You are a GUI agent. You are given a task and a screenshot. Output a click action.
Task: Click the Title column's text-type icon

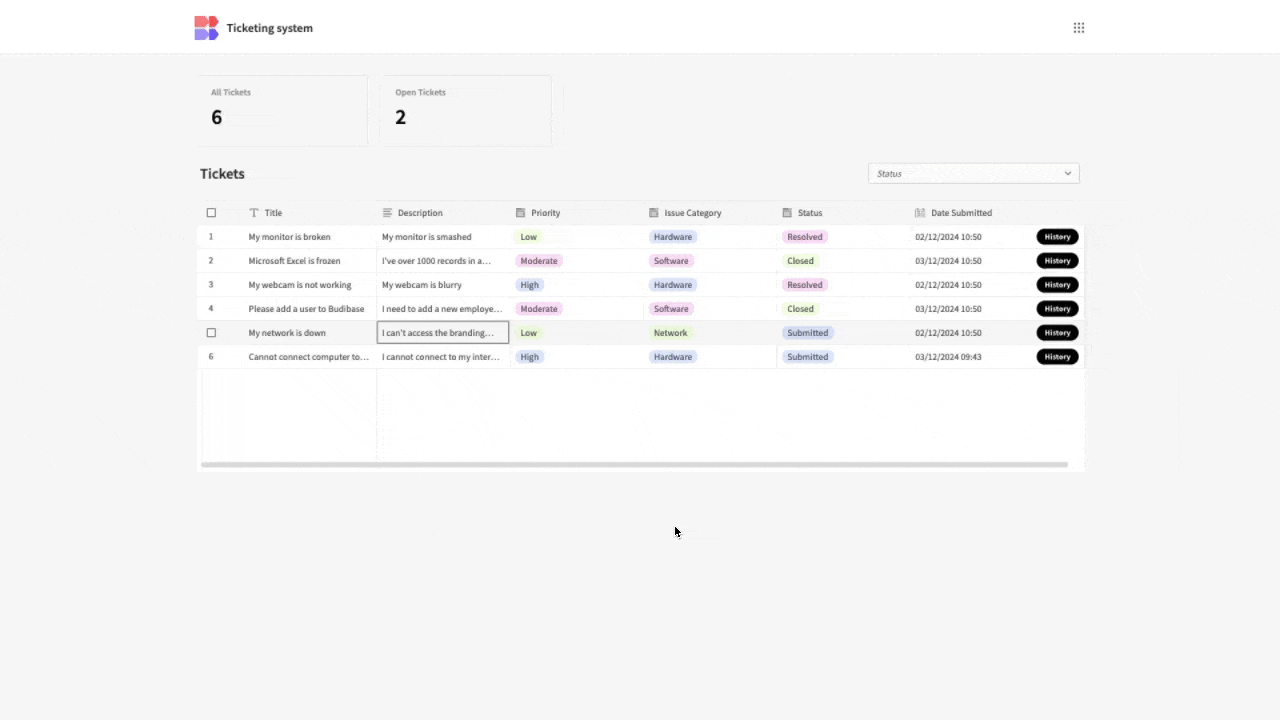[x=254, y=212]
